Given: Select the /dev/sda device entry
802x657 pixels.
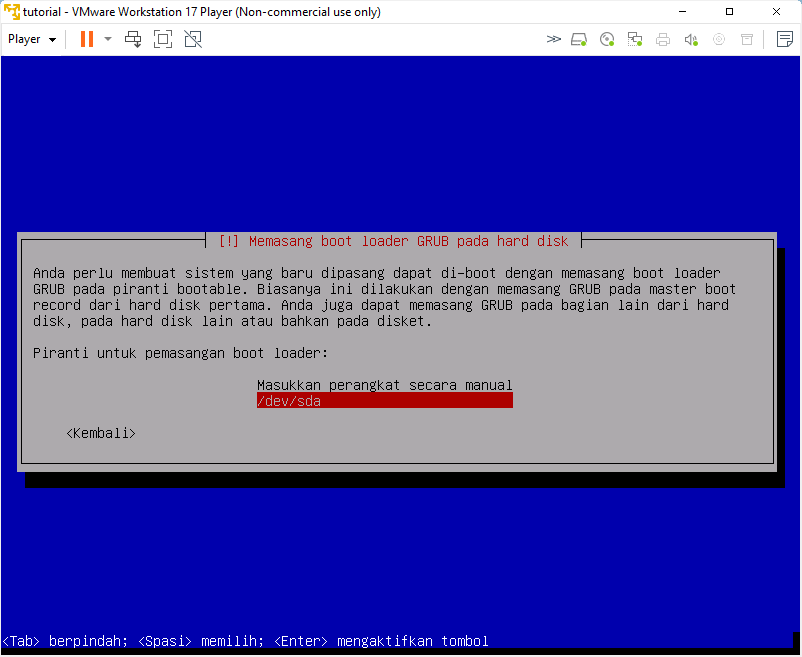Looking at the screenshot, I should 385,401.
